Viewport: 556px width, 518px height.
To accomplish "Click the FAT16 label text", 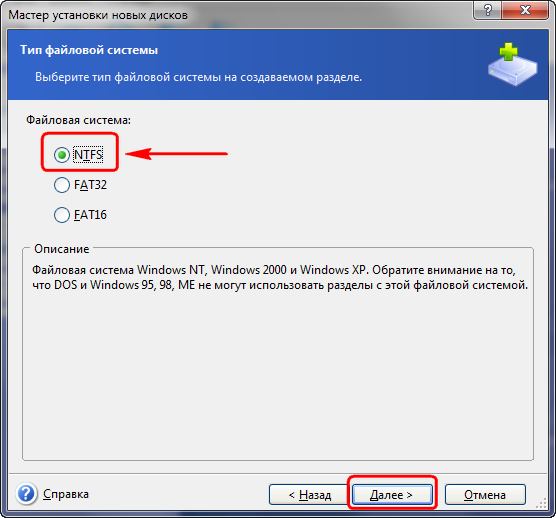I will point(90,215).
